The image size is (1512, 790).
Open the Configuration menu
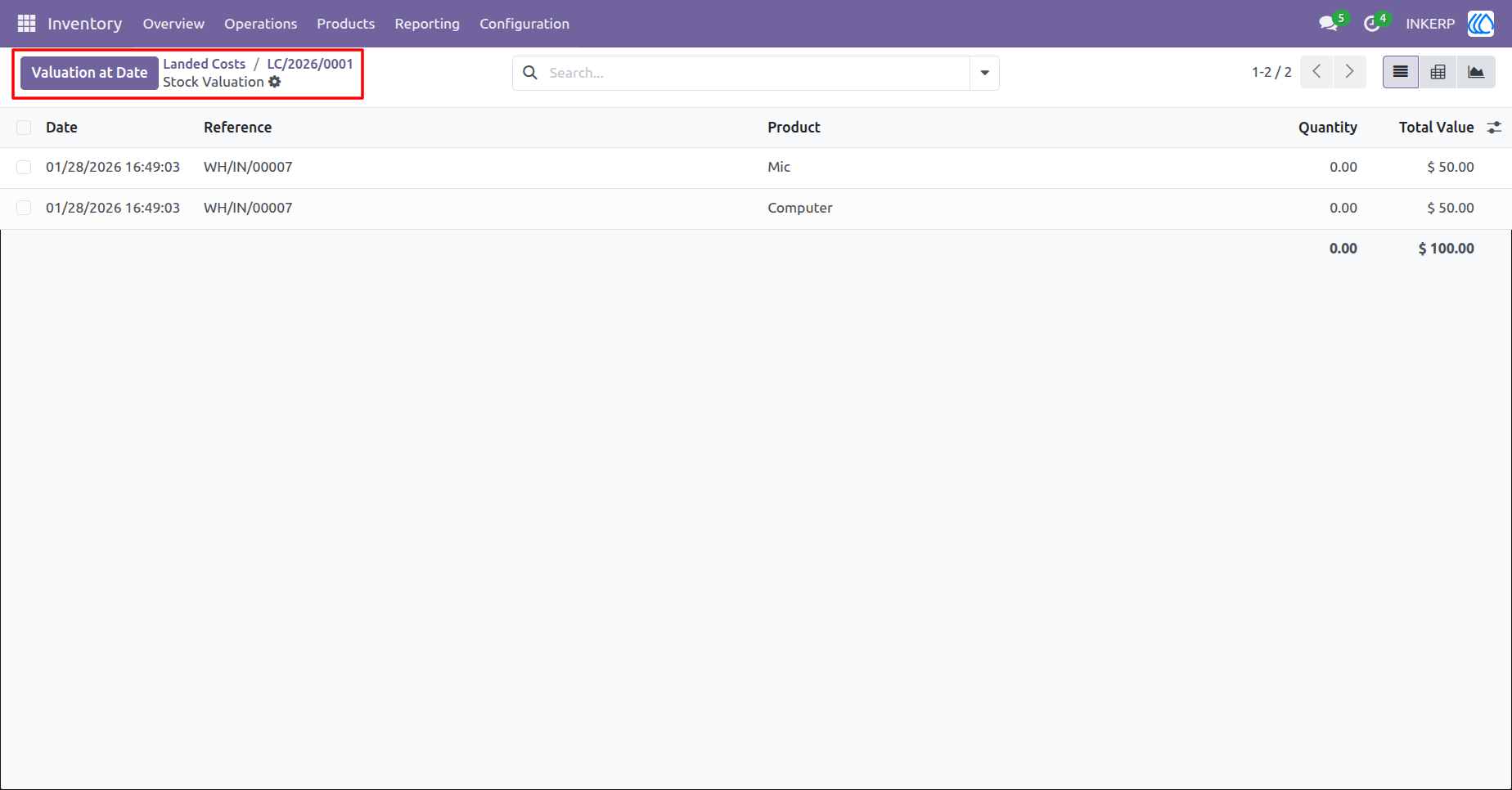(x=524, y=24)
